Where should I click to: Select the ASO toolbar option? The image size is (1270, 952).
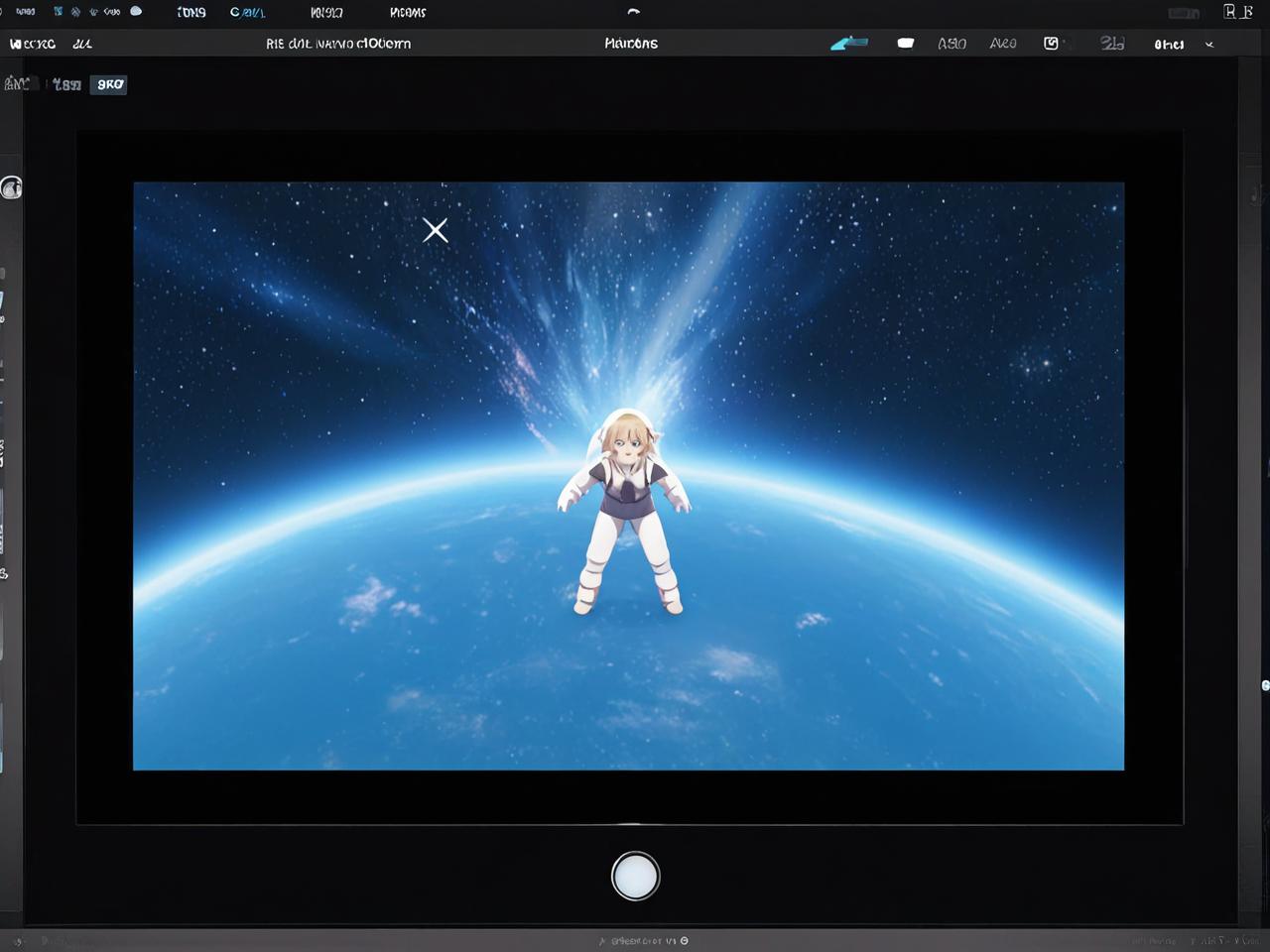[x=952, y=44]
